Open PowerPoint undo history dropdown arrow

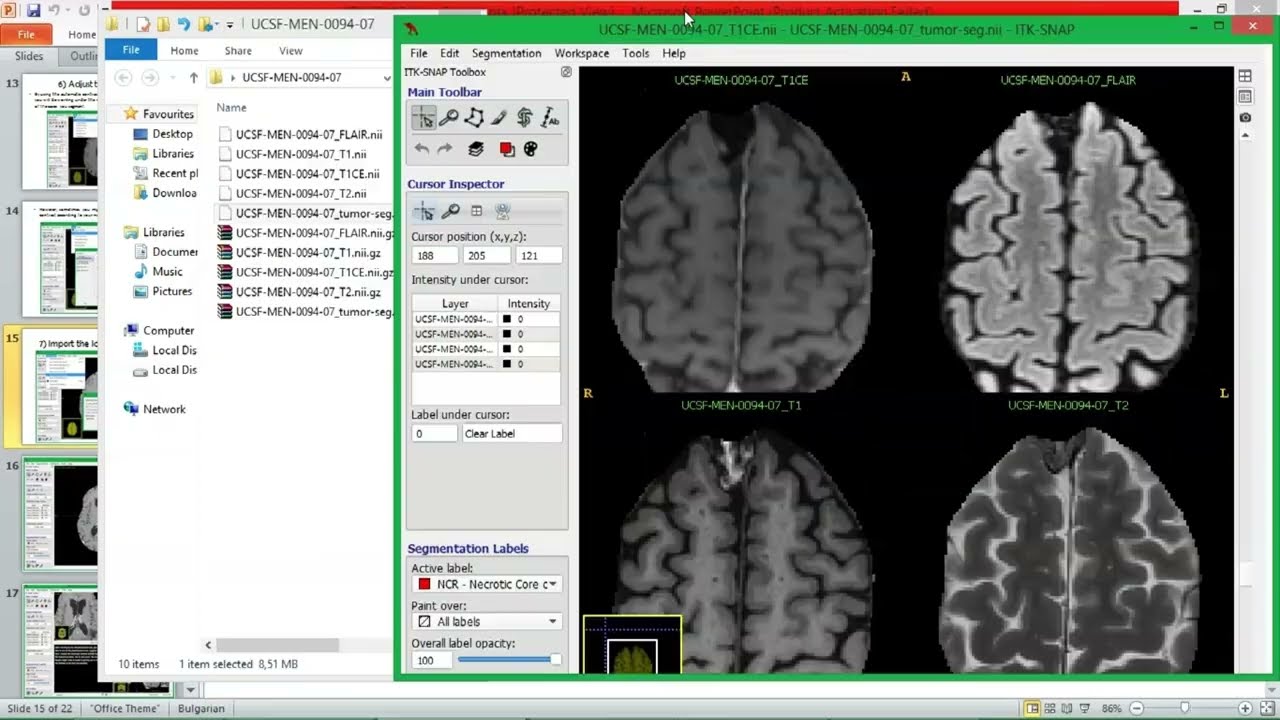tap(69, 10)
